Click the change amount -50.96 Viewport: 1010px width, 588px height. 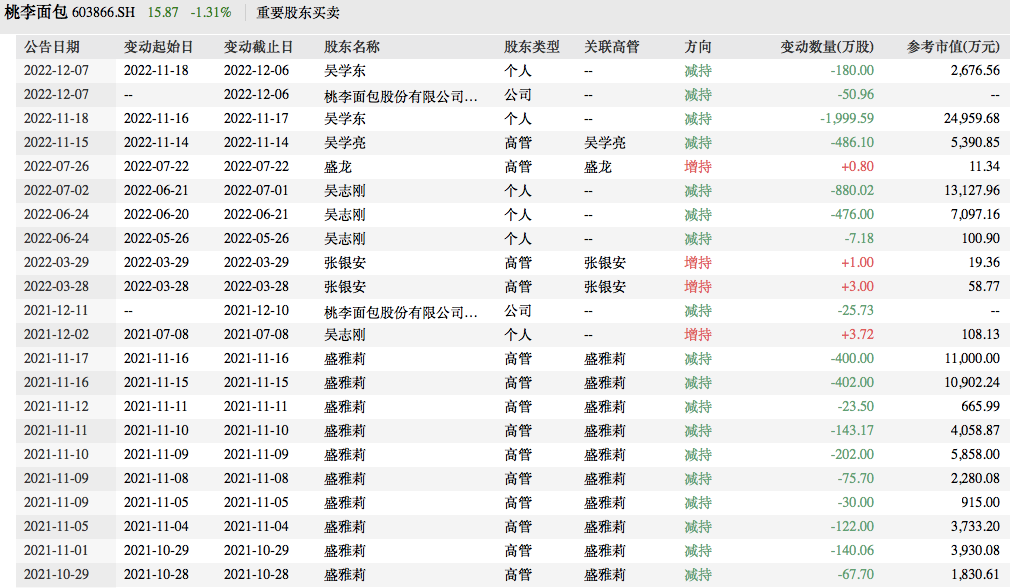(855, 95)
